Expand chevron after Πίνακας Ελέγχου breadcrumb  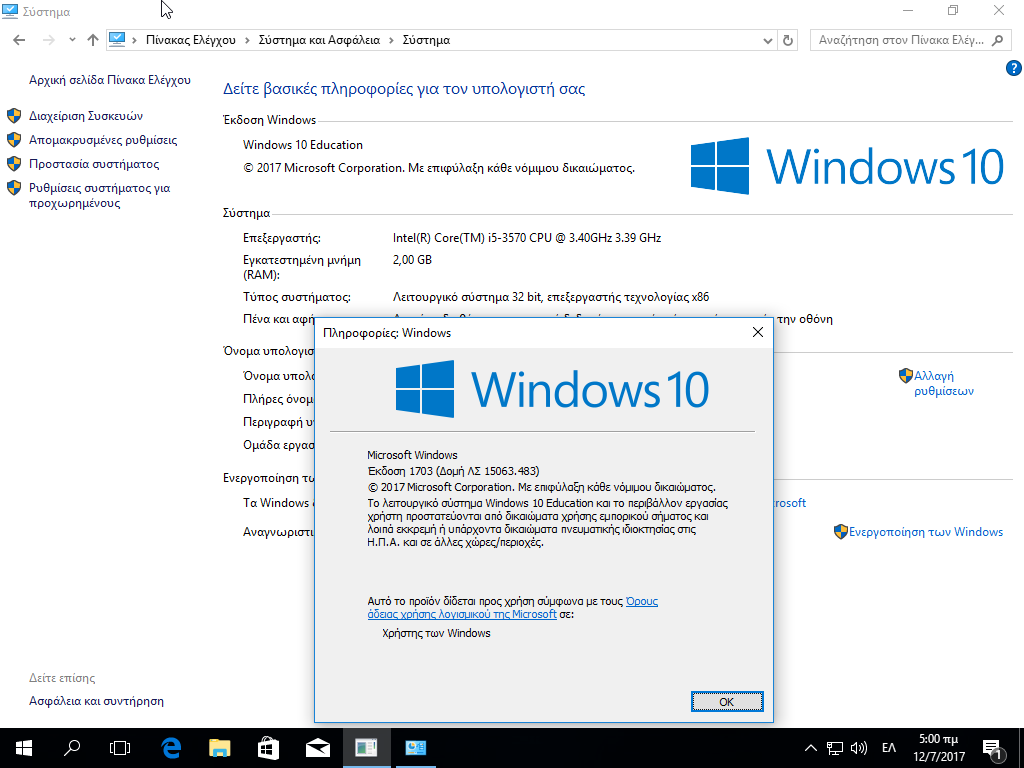coord(248,40)
